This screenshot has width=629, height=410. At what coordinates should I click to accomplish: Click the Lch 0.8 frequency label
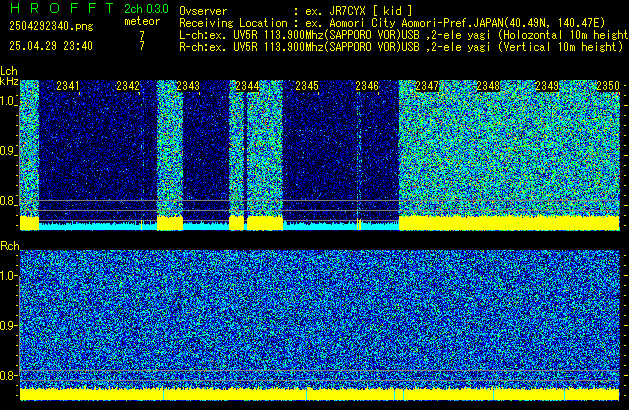pos(8,201)
